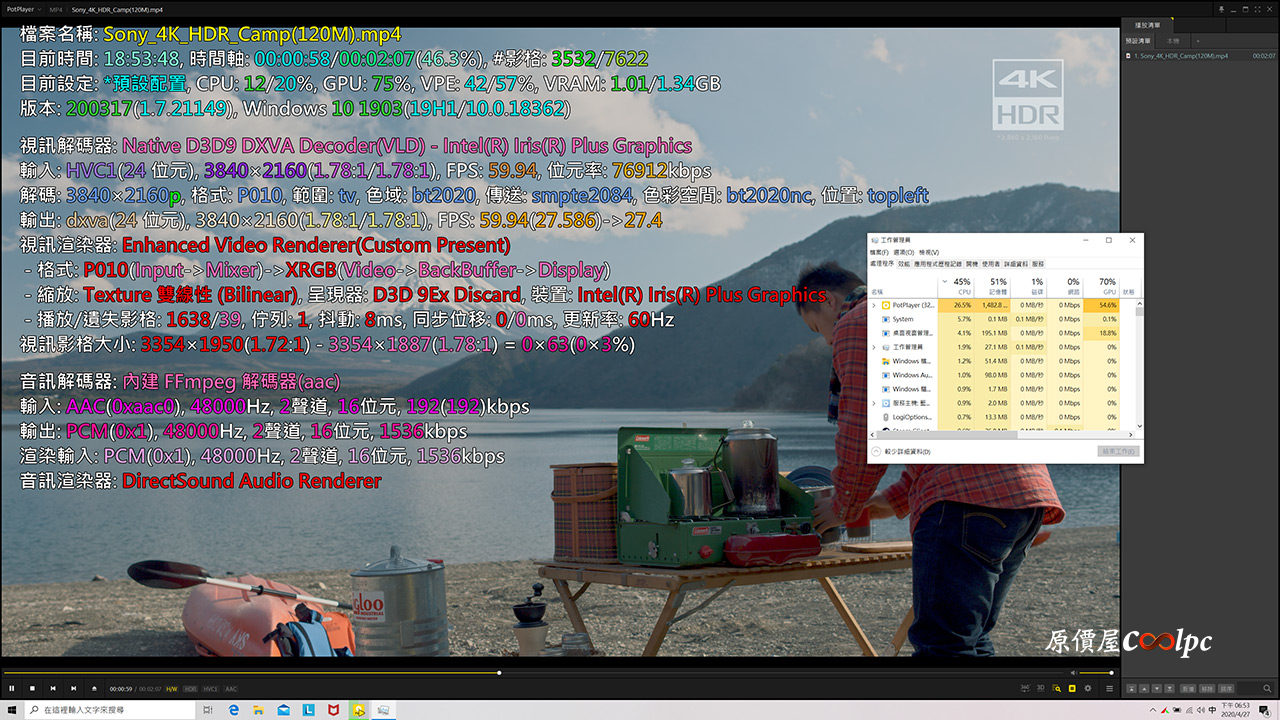
Task: Search the playlist with magnifier icon
Action: click(1267, 689)
